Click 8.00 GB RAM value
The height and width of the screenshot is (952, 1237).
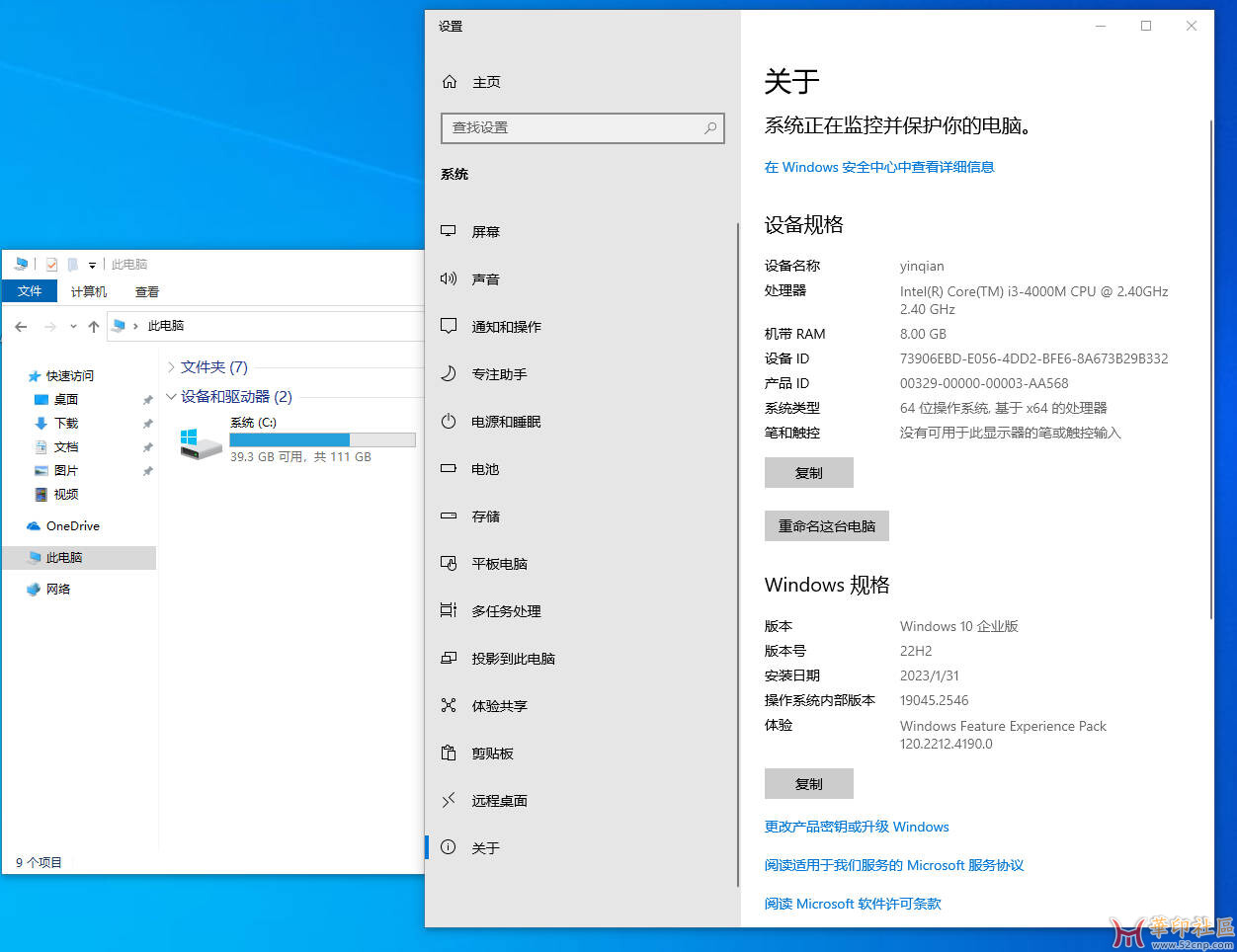tap(923, 334)
